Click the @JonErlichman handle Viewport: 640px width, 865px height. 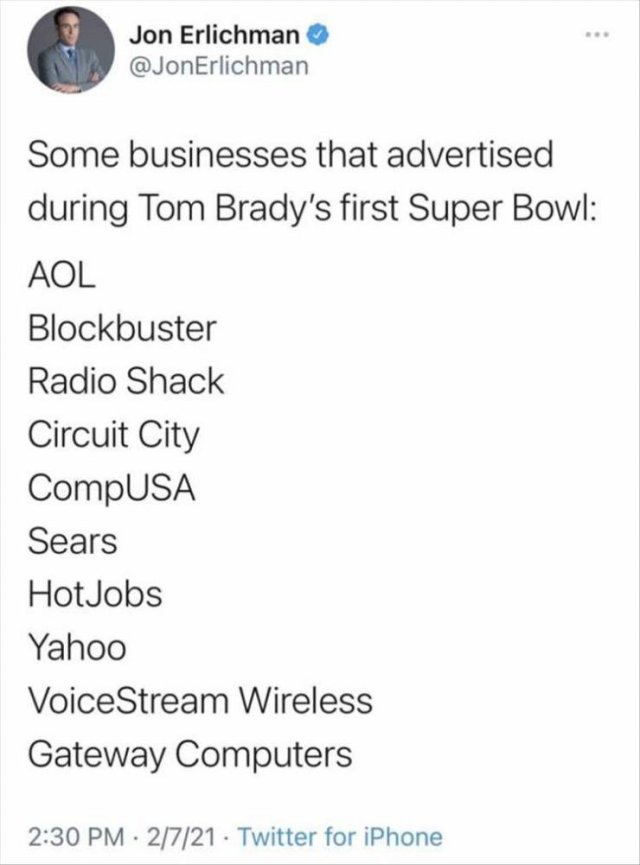pyautogui.click(x=218, y=67)
